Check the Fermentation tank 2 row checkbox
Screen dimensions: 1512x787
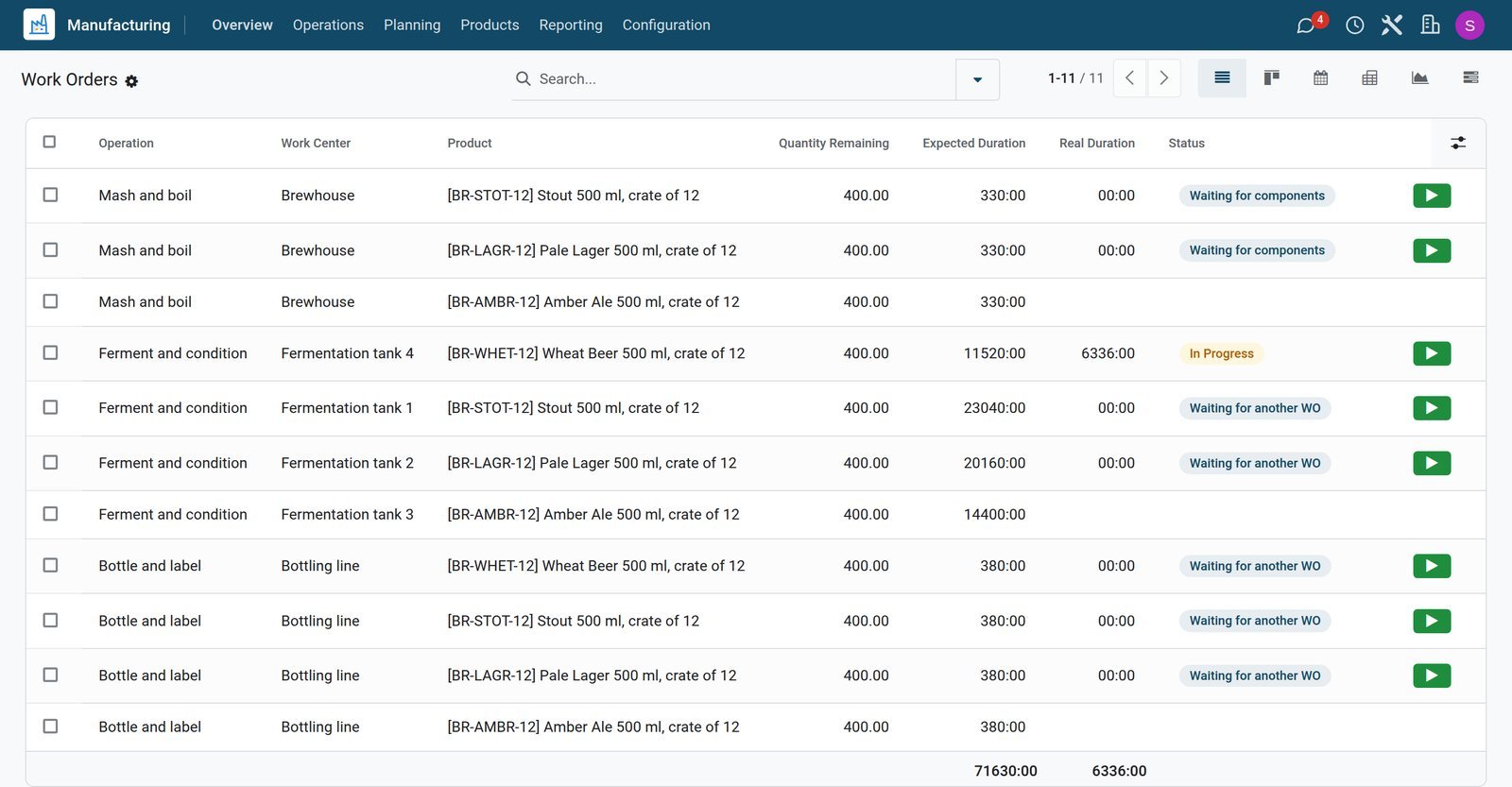[x=50, y=462]
